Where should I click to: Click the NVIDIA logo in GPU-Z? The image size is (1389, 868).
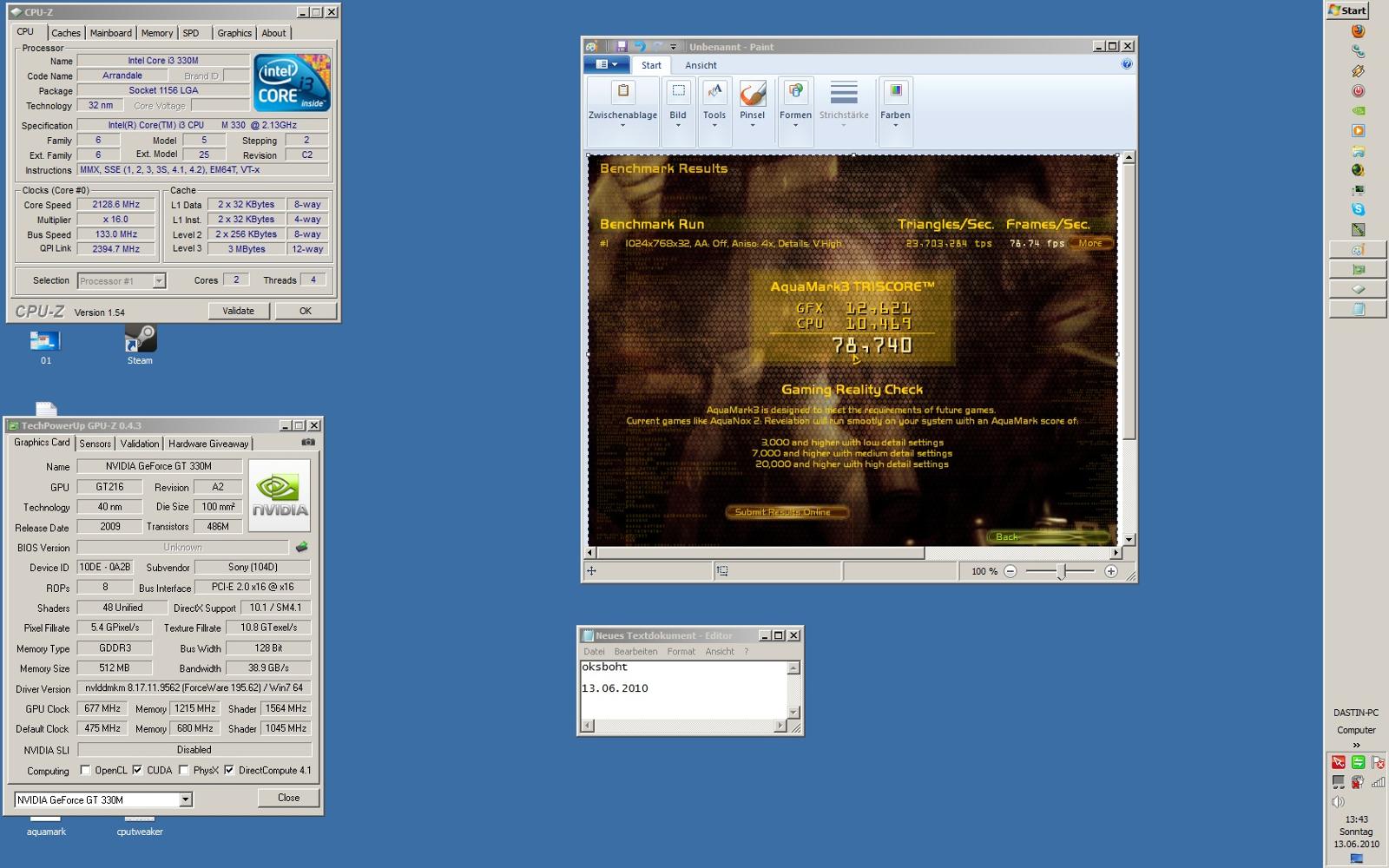[280, 496]
